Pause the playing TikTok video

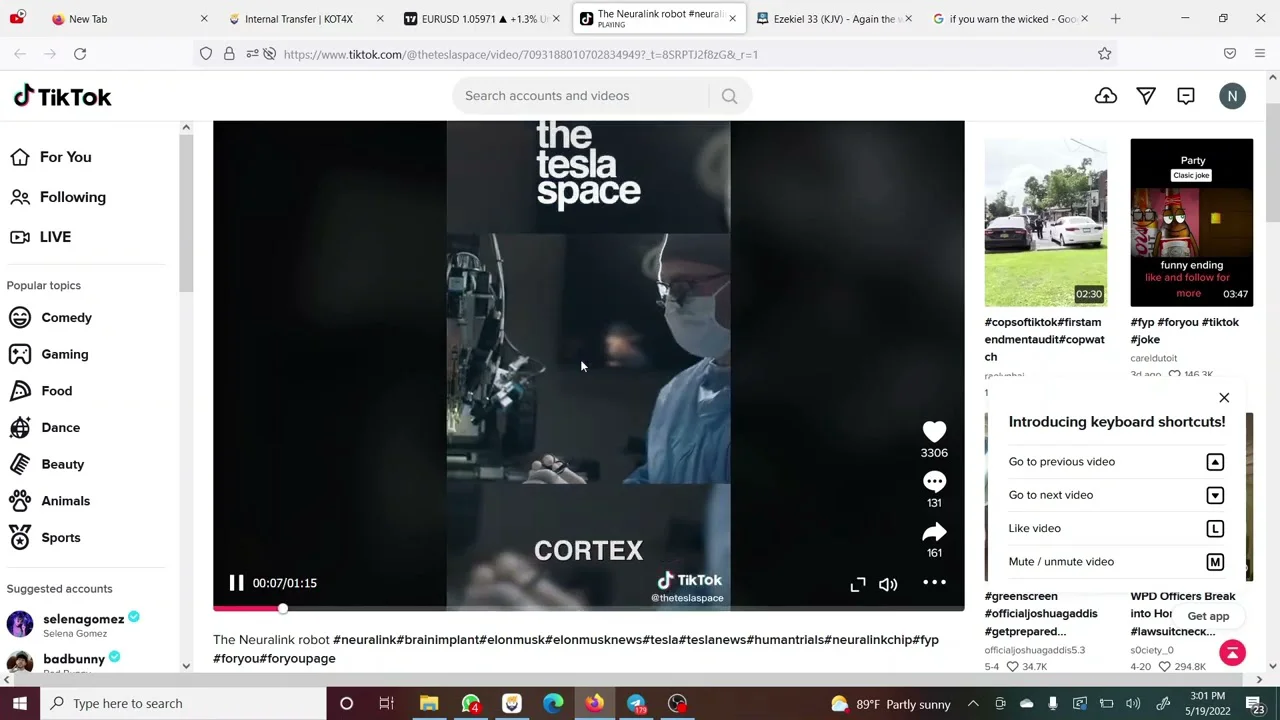[x=236, y=583]
